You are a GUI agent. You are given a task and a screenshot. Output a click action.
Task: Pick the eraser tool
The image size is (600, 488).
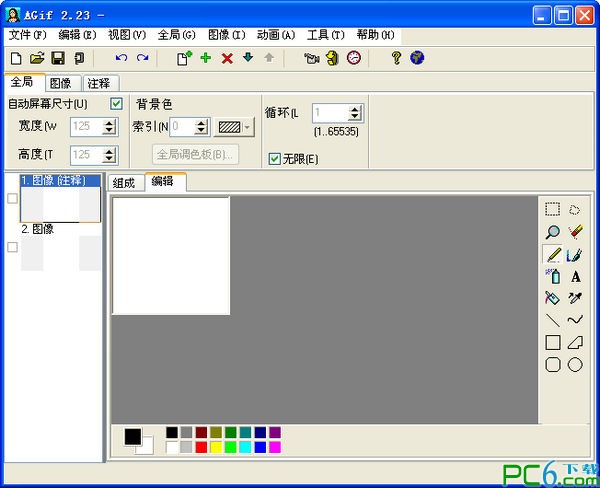tap(575, 231)
